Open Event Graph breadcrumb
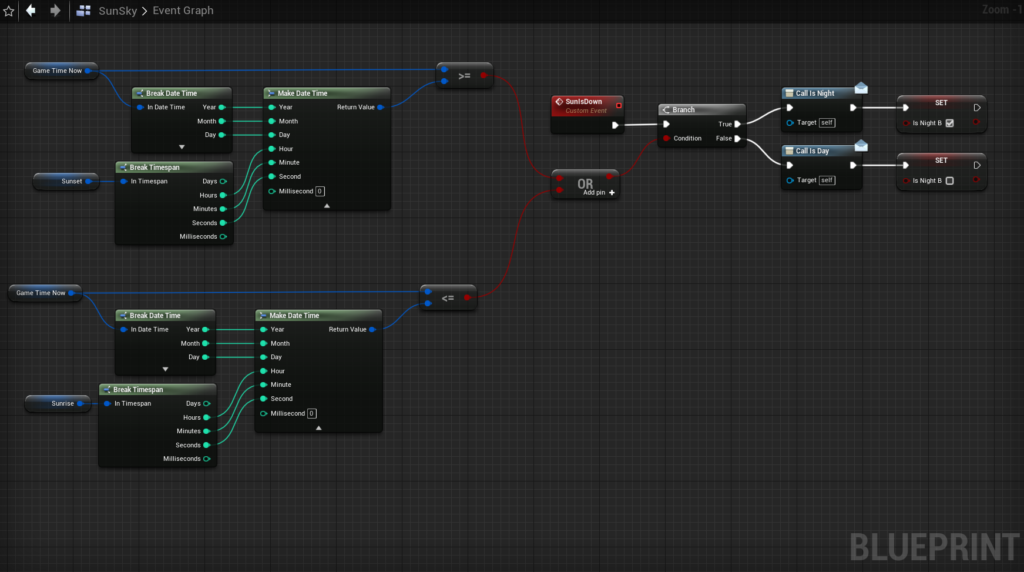The width and height of the screenshot is (1024, 572). [183, 11]
